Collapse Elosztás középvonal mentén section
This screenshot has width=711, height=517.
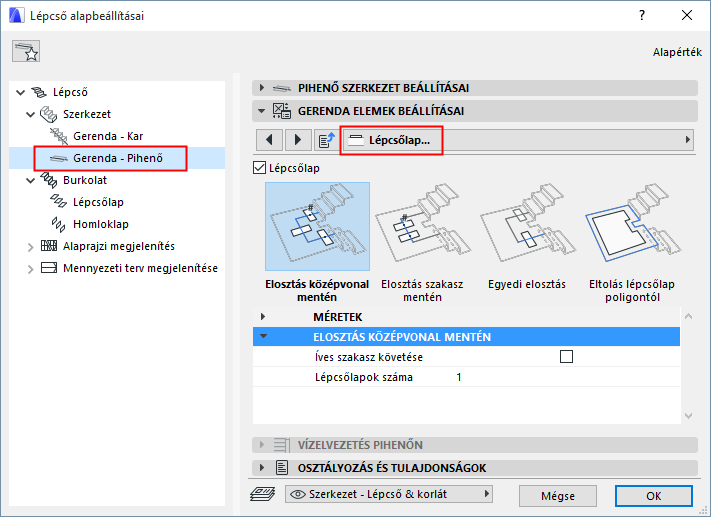click(x=263, y=337)
